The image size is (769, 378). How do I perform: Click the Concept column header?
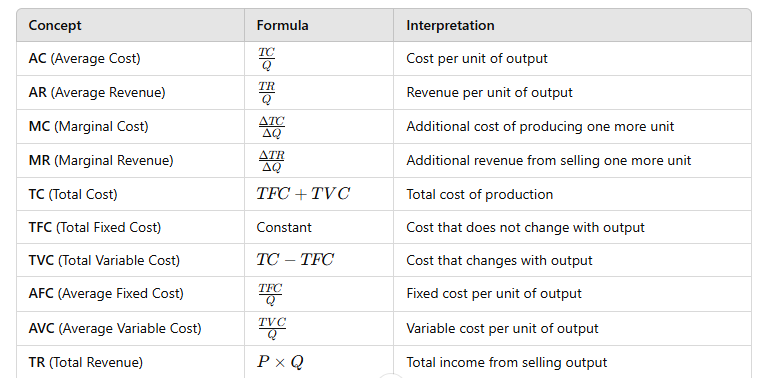pos(55,25)
